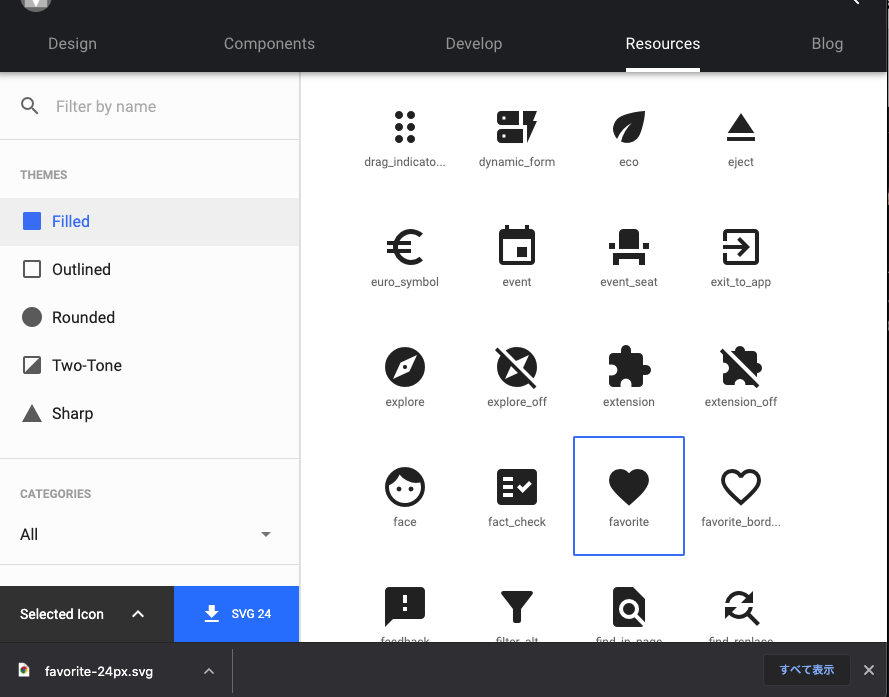Pick the exit_to_app icon

pos(740,247)
